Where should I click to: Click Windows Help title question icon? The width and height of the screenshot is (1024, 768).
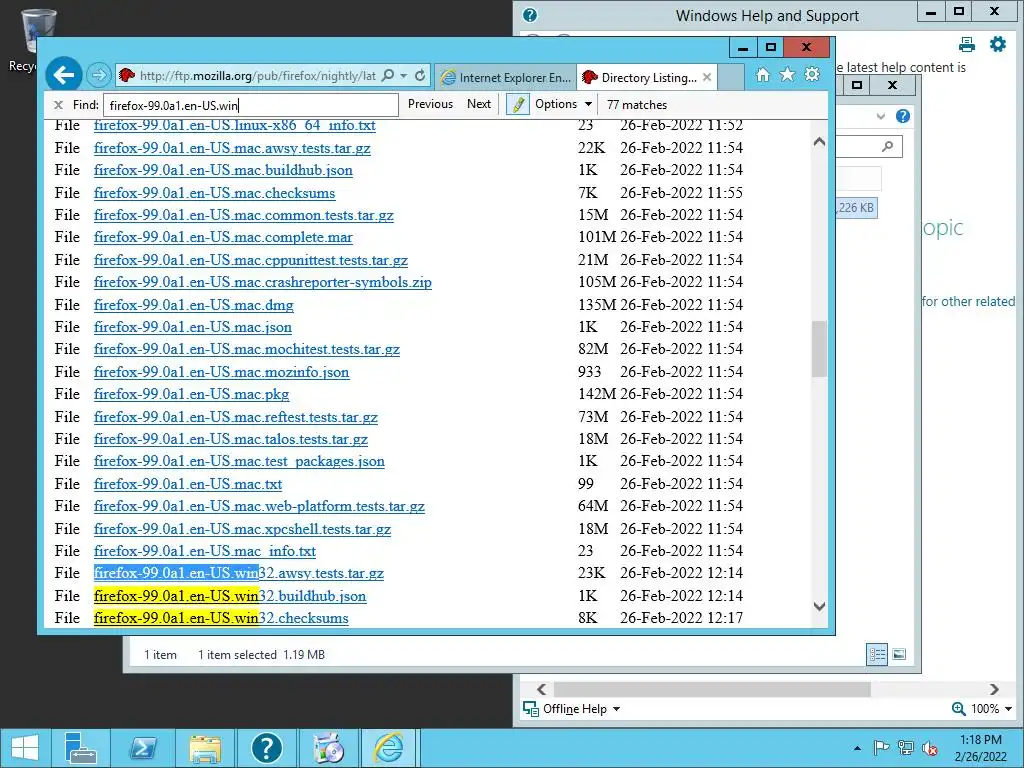point(530,15)
